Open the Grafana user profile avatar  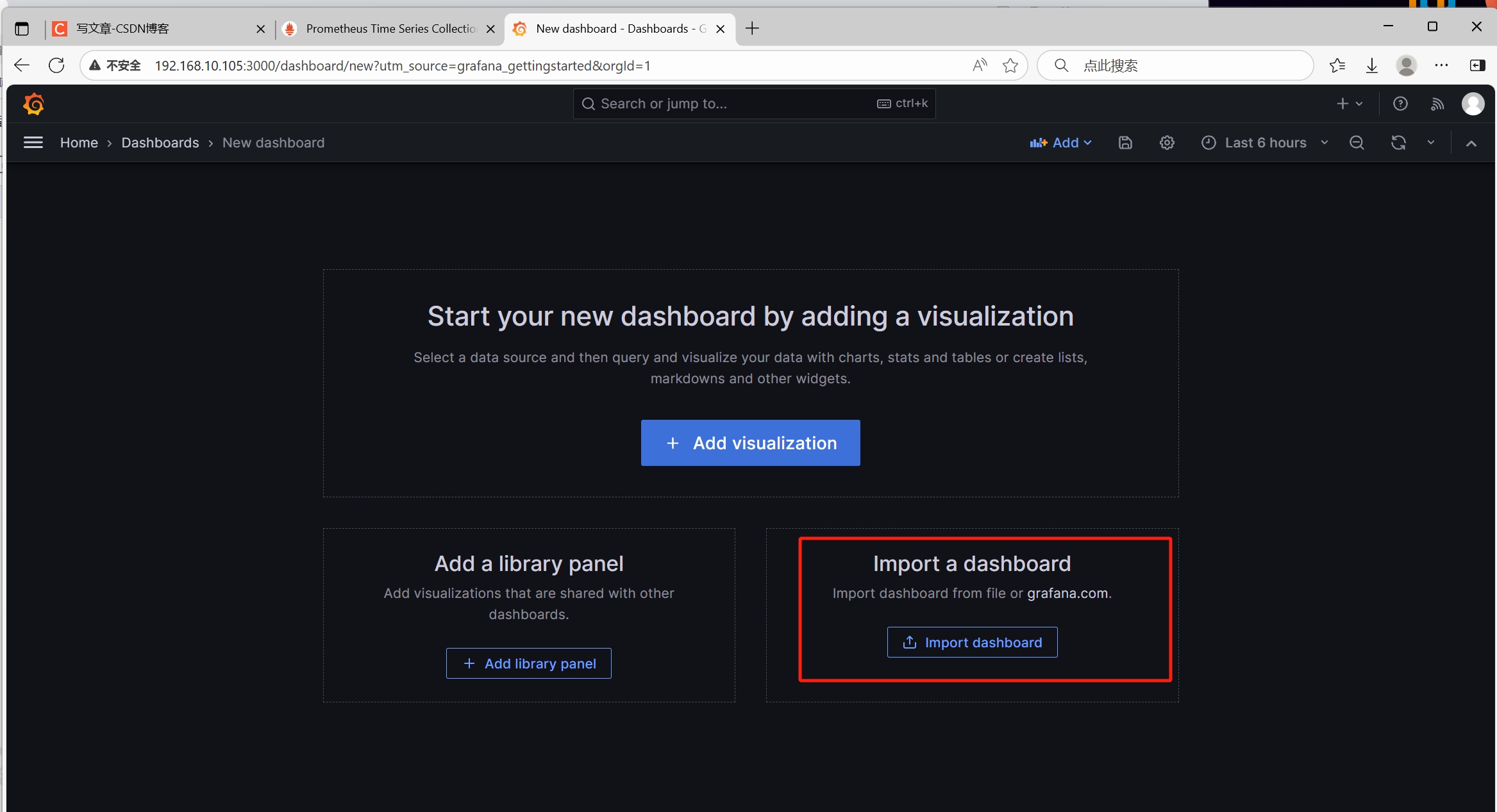[1473, 104]
